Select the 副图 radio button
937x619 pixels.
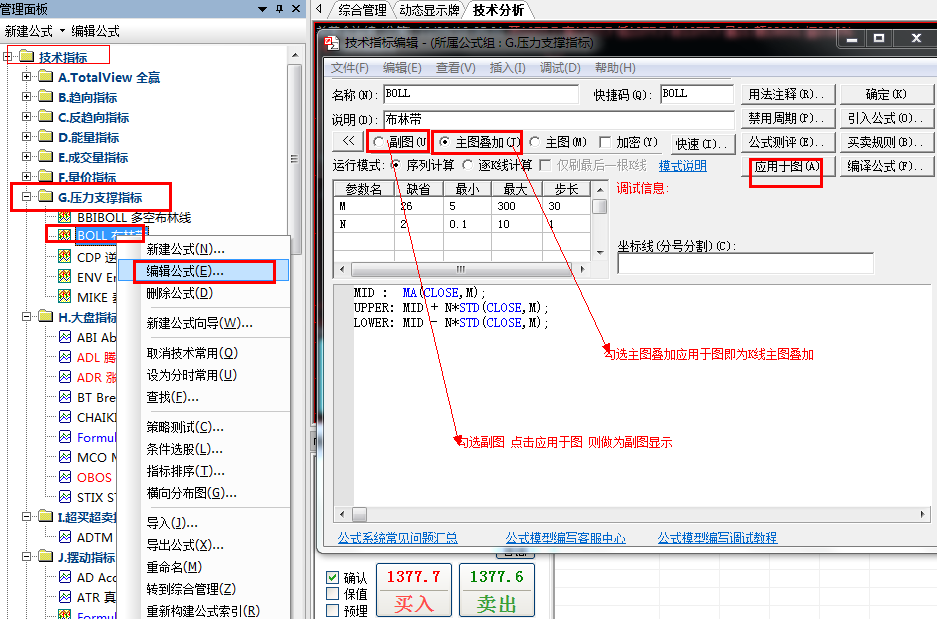coord(378,142)
